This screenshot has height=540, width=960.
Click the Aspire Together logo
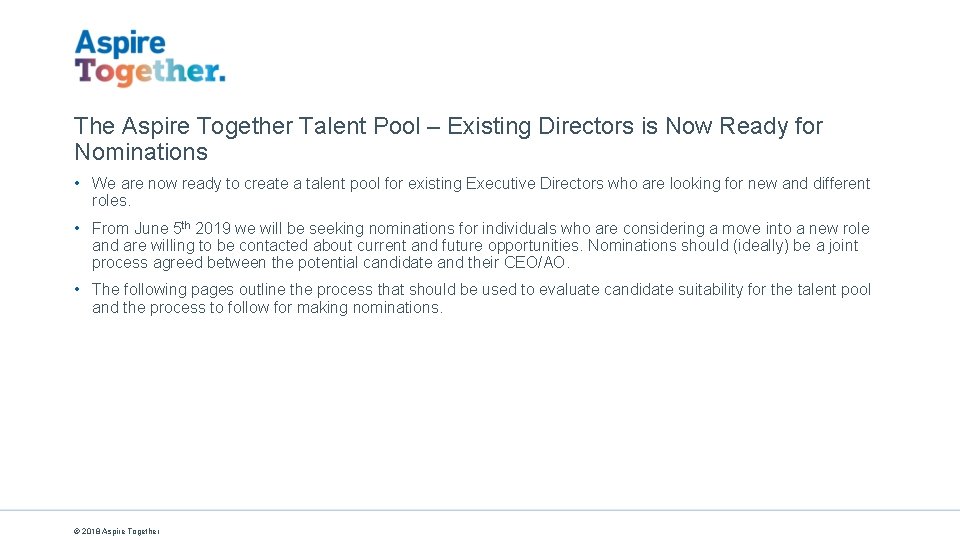pos(150,58)
